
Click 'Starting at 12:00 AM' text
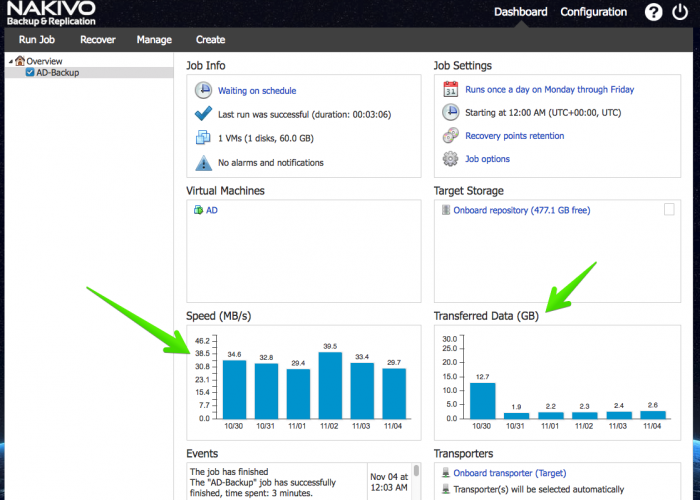pos(543,112)
